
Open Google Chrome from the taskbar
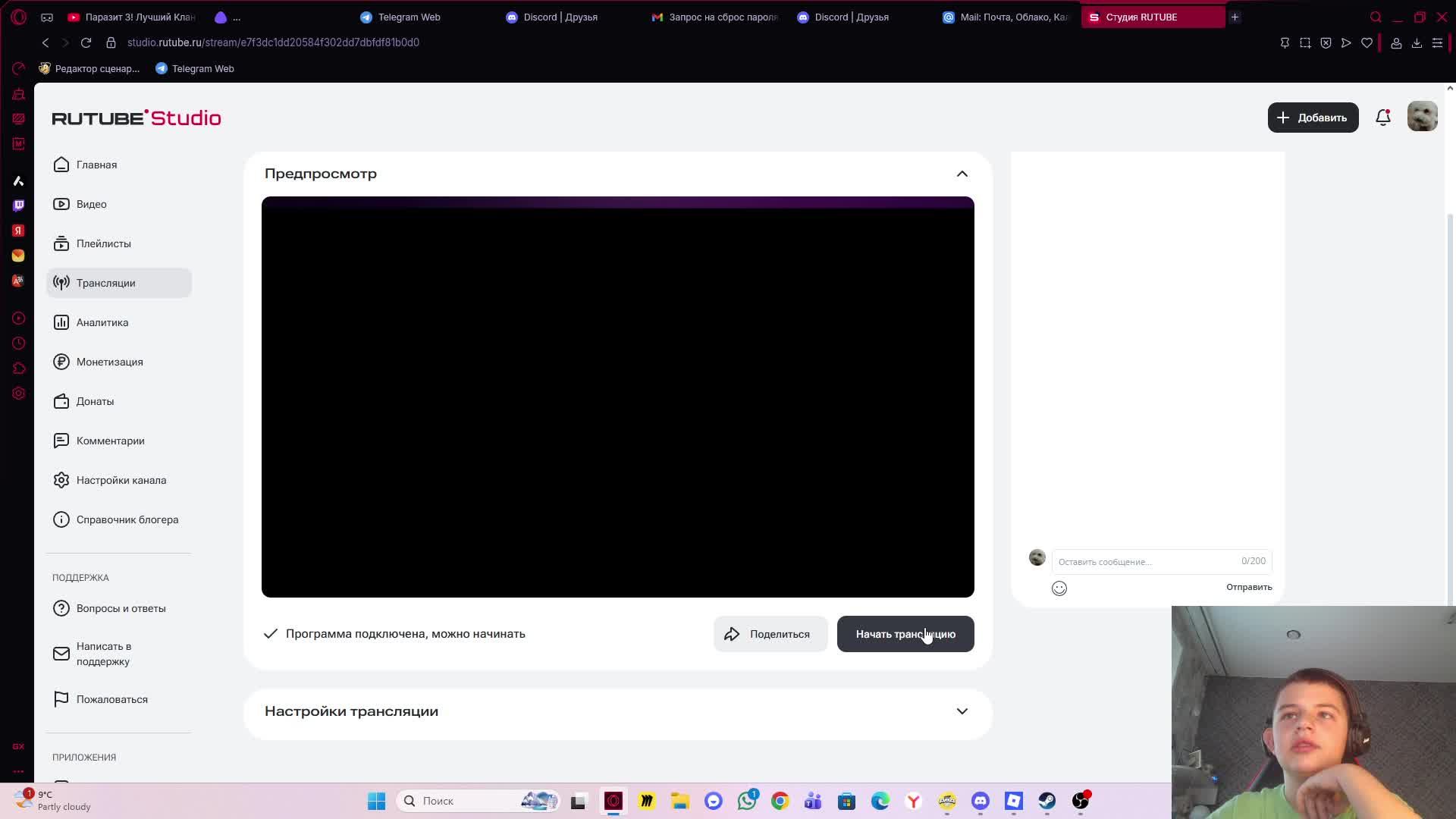(x=780, y=801)
